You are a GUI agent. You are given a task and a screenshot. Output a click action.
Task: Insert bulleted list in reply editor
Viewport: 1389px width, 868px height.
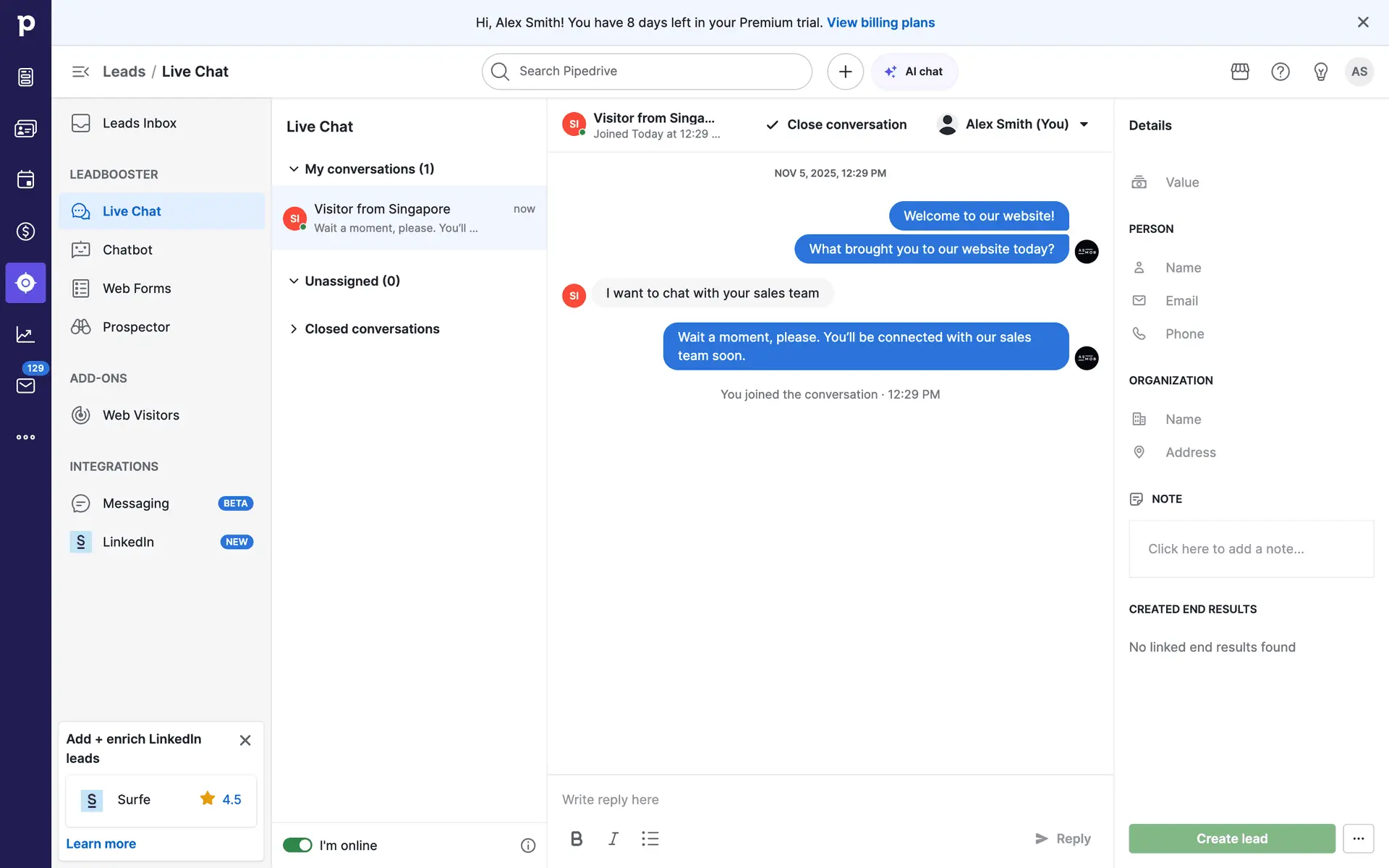tap(650, 838)
